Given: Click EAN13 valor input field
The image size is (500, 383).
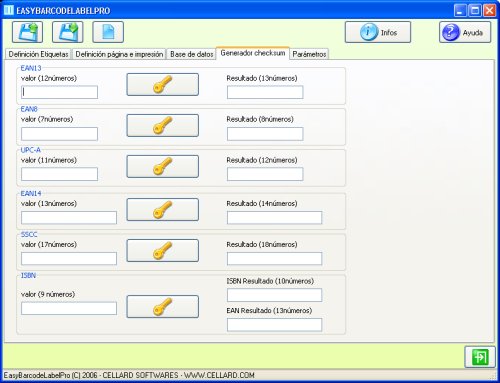Looking at the screenshot, I should click(x=59, y=92).
